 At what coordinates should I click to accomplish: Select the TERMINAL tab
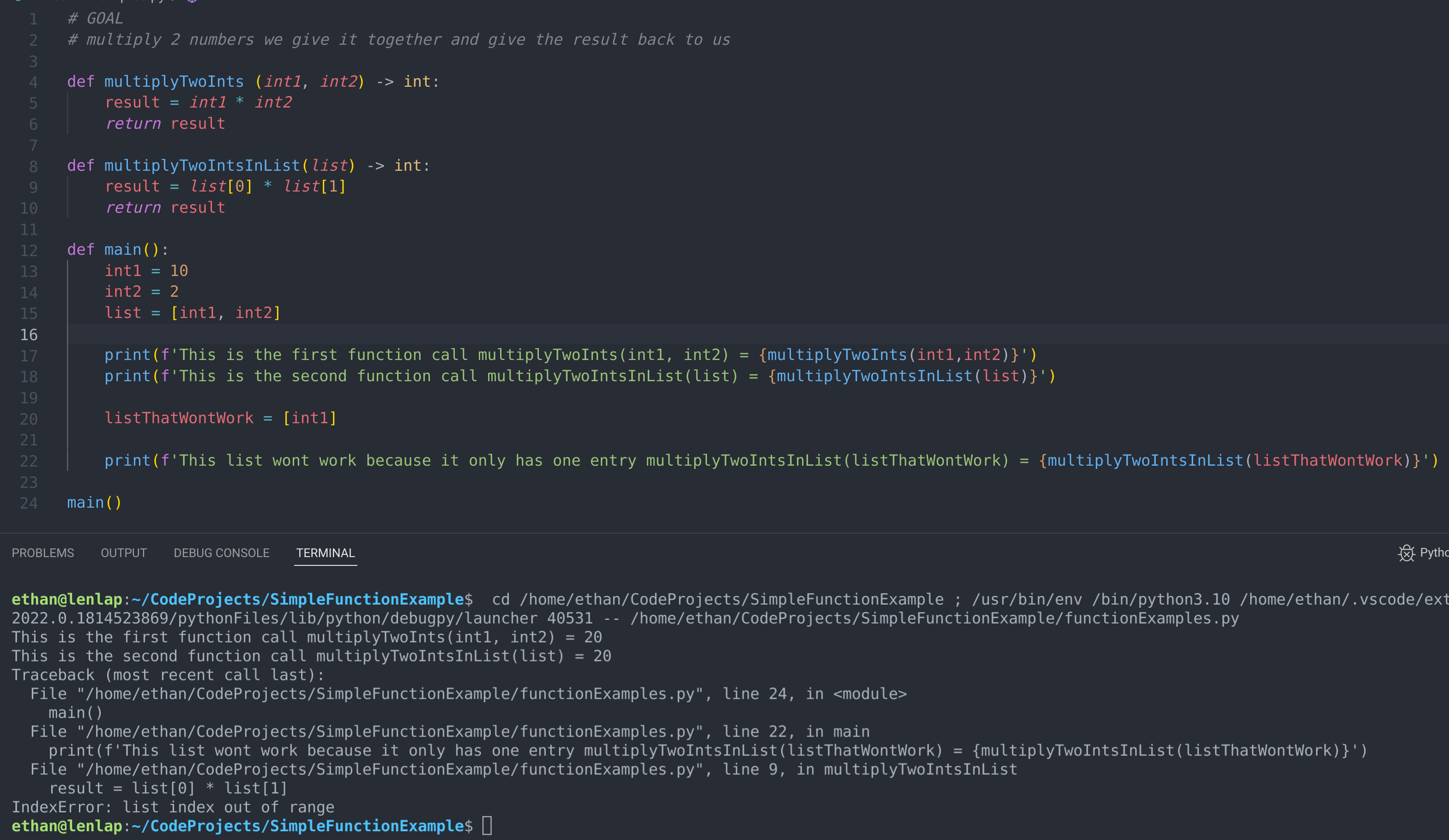pyautogui.click(x=326, y=553)
